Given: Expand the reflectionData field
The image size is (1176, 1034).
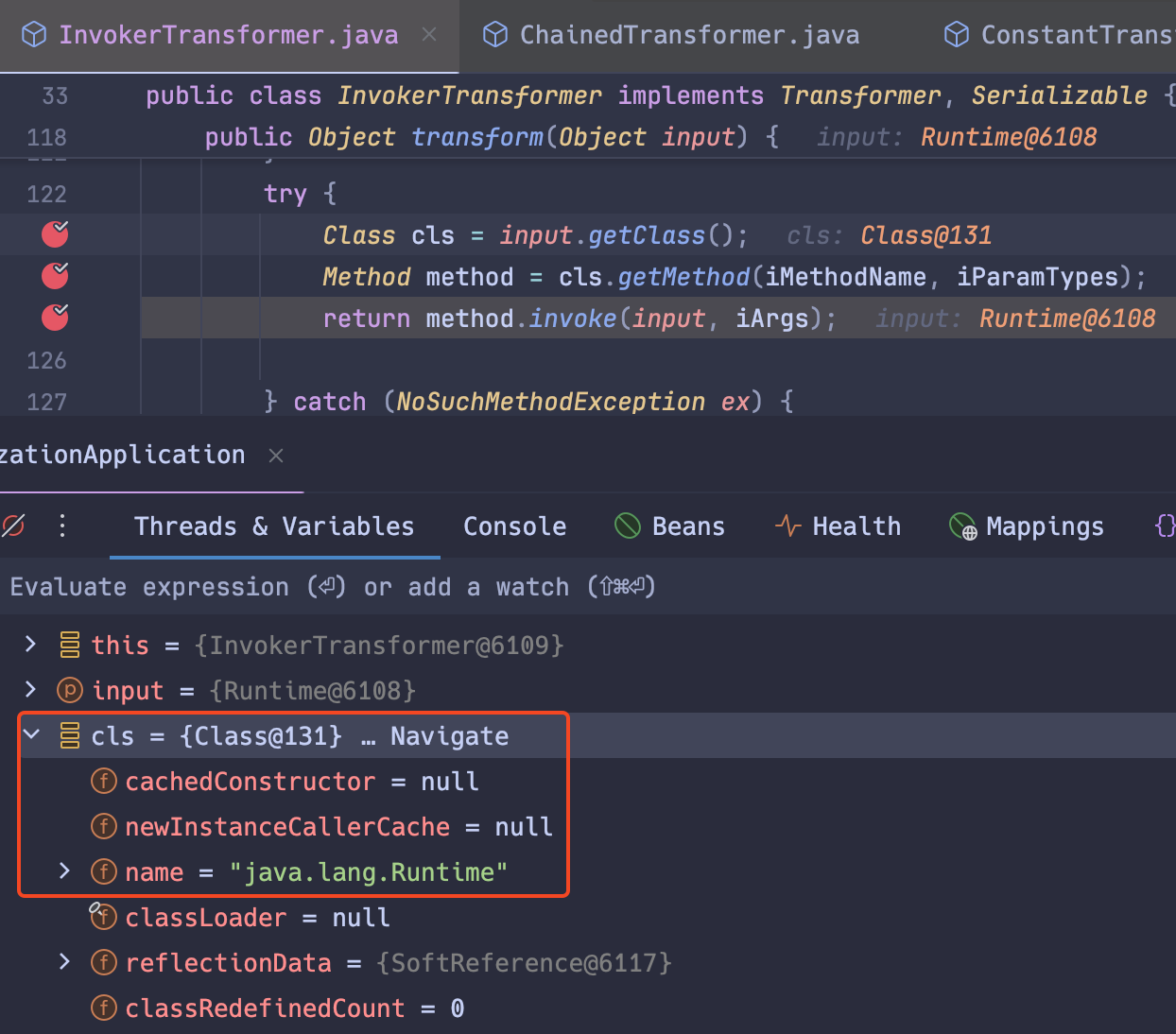Looking at the screenshot, I should coord(63,961).
